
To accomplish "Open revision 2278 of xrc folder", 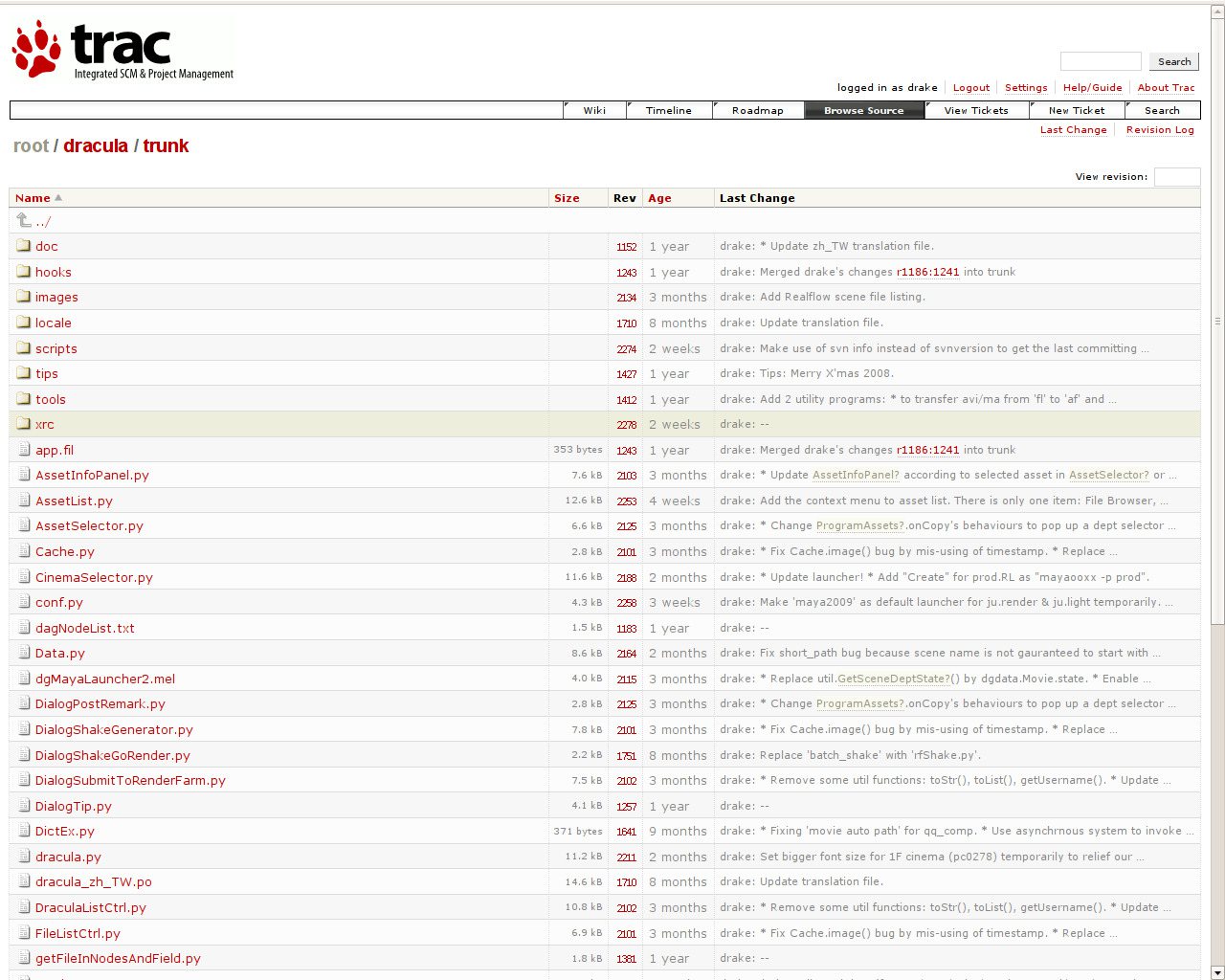I will [627, 425].
